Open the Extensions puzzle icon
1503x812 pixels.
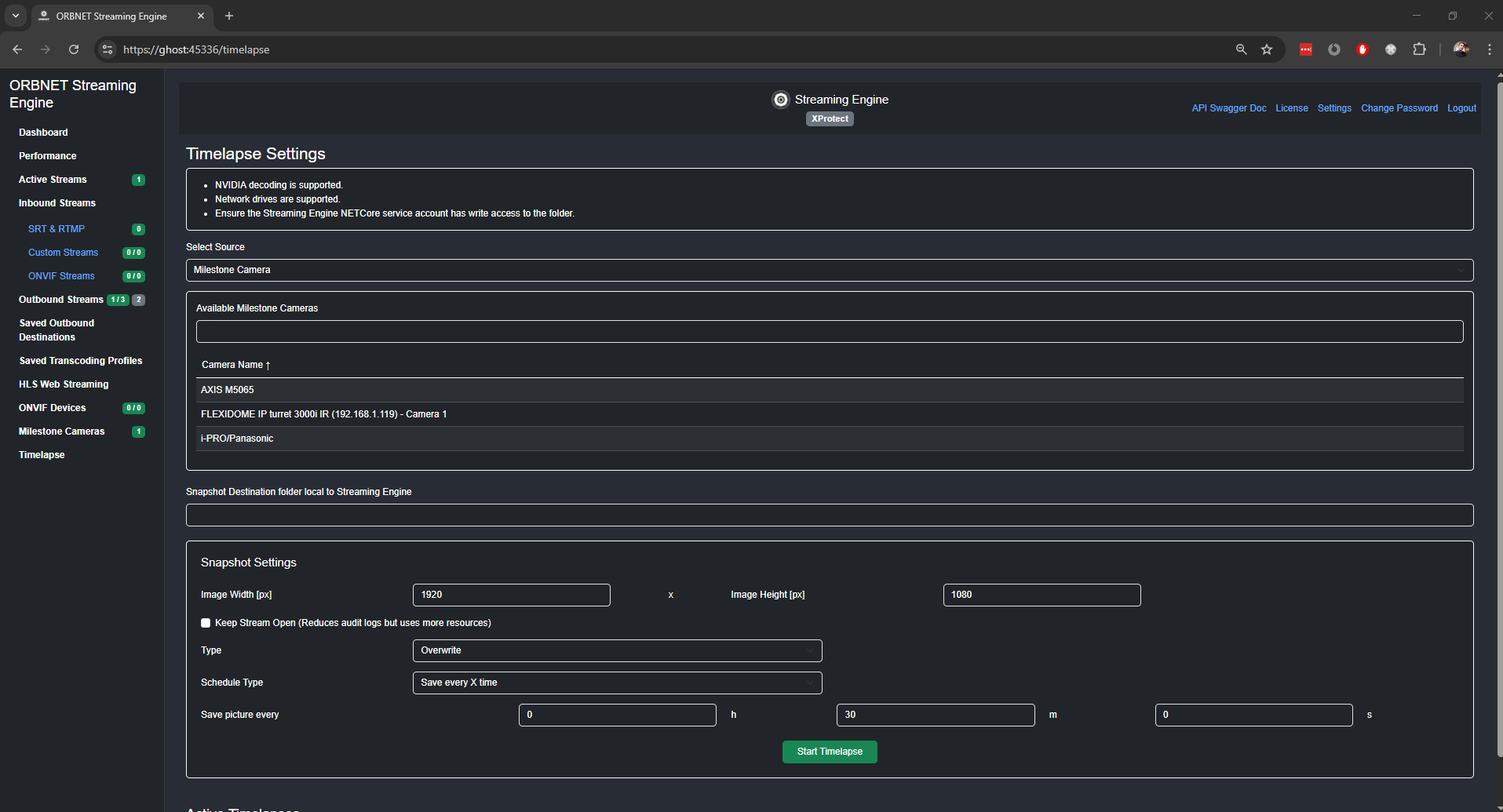tap(1419, 49)
